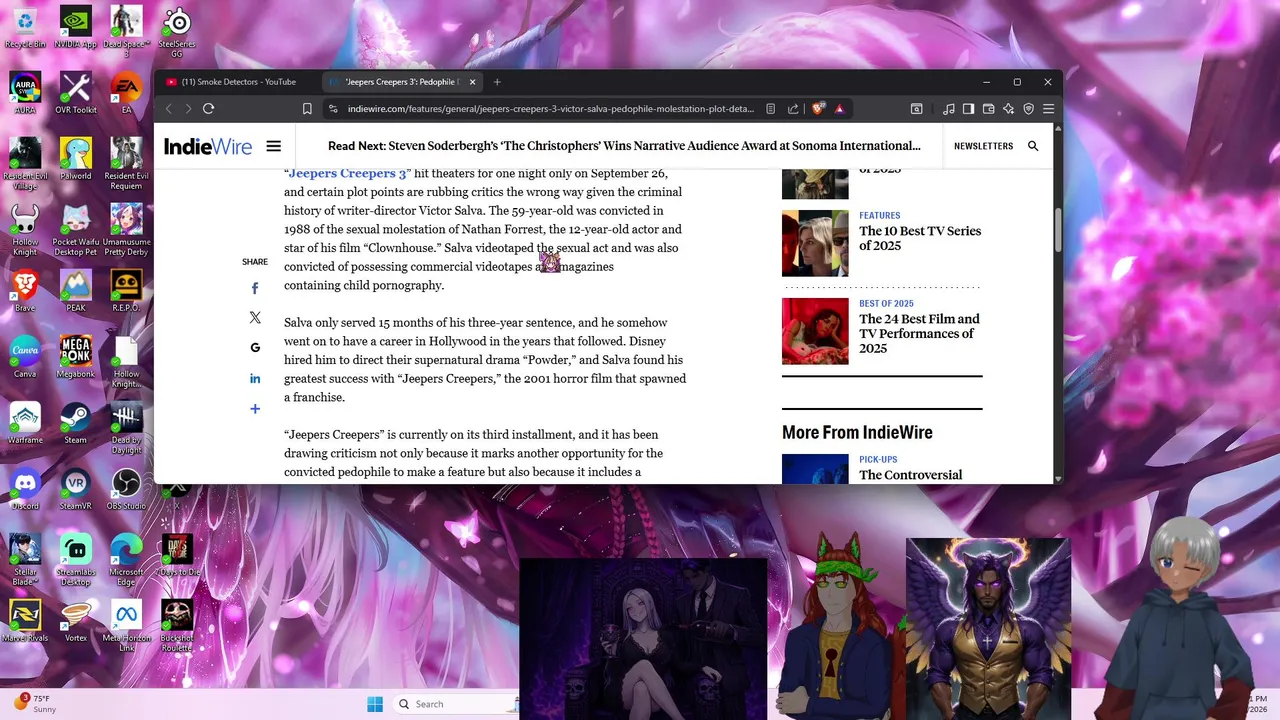Select Pocket Waifu Desktop Pet icon
The width and height of the screenshot is (1280, 720).
[75, 228]
